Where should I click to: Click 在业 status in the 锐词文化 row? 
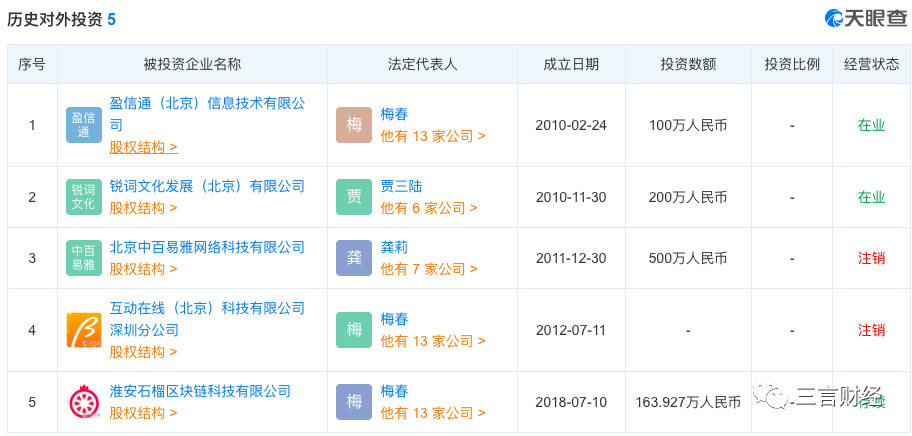[x=871, y=197]
